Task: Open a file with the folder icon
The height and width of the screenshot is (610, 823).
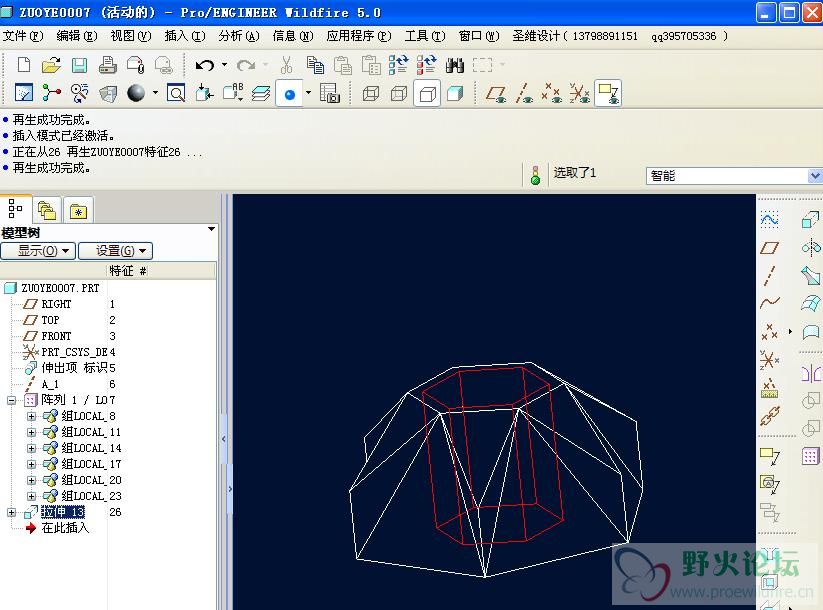Action: (51, 65)
